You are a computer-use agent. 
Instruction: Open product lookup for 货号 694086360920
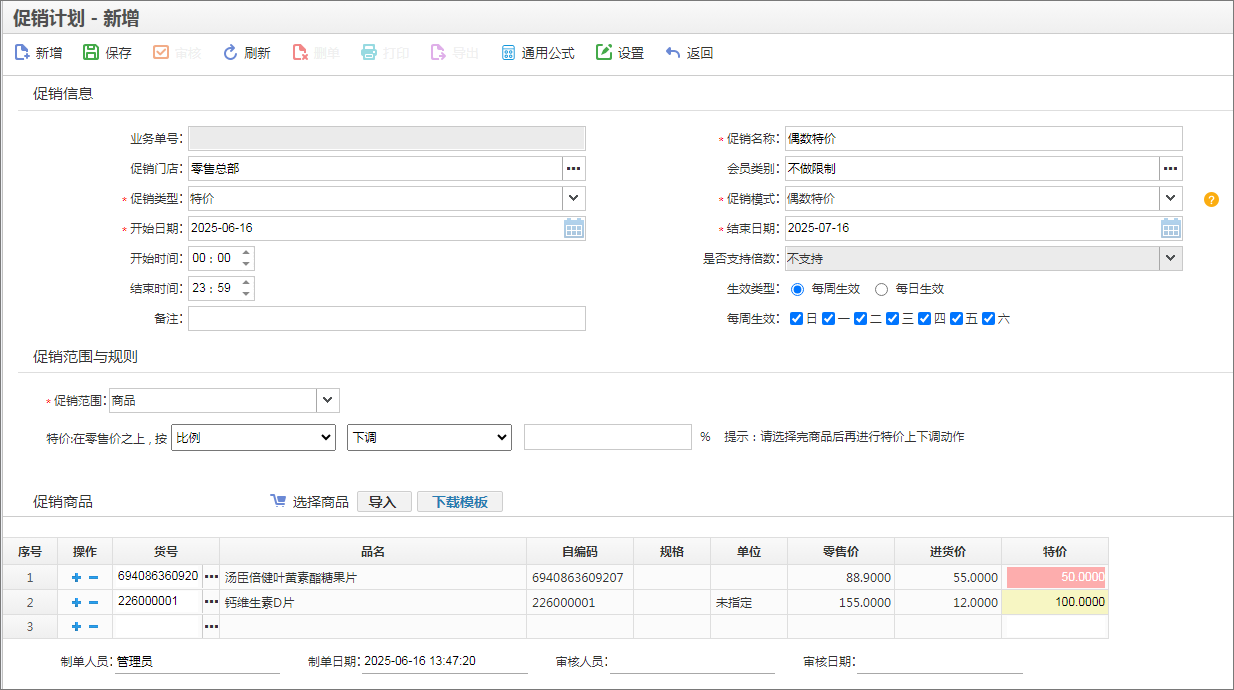(x=210, y=578)
